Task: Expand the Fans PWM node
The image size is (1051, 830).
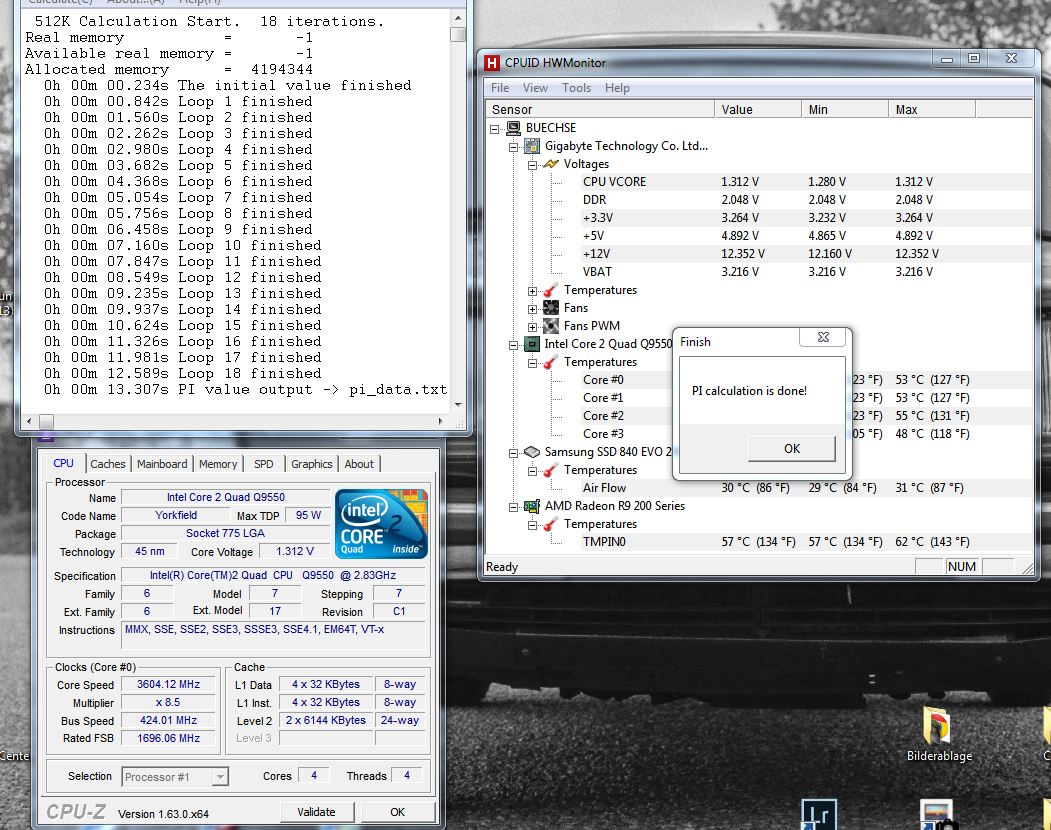Action: (x=532, y=327)
